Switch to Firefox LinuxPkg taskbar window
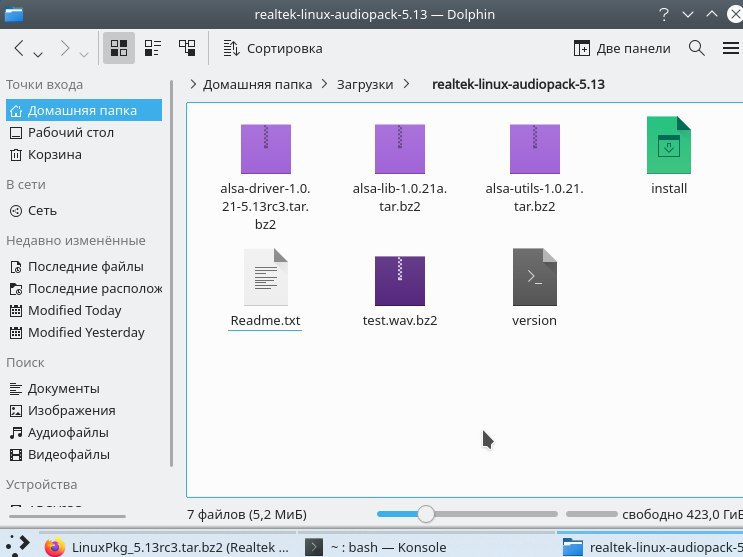Screen dimensions: 743x557 pos(167,547)
